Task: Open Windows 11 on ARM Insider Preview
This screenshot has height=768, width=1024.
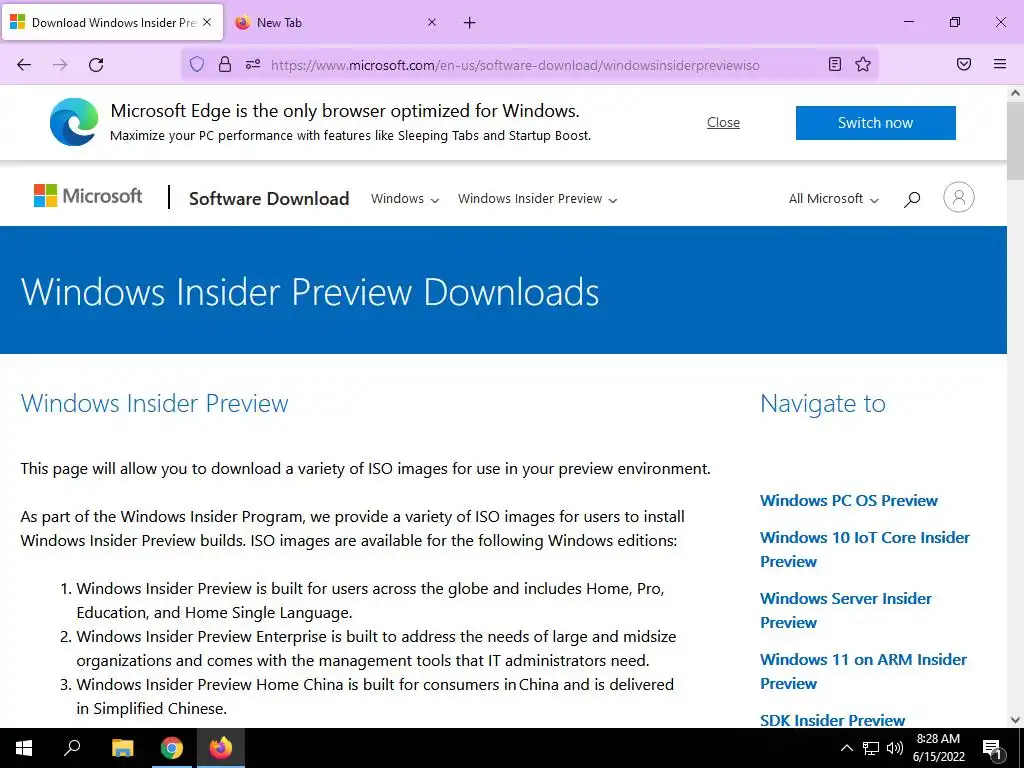Action: (x=863, y=671)
